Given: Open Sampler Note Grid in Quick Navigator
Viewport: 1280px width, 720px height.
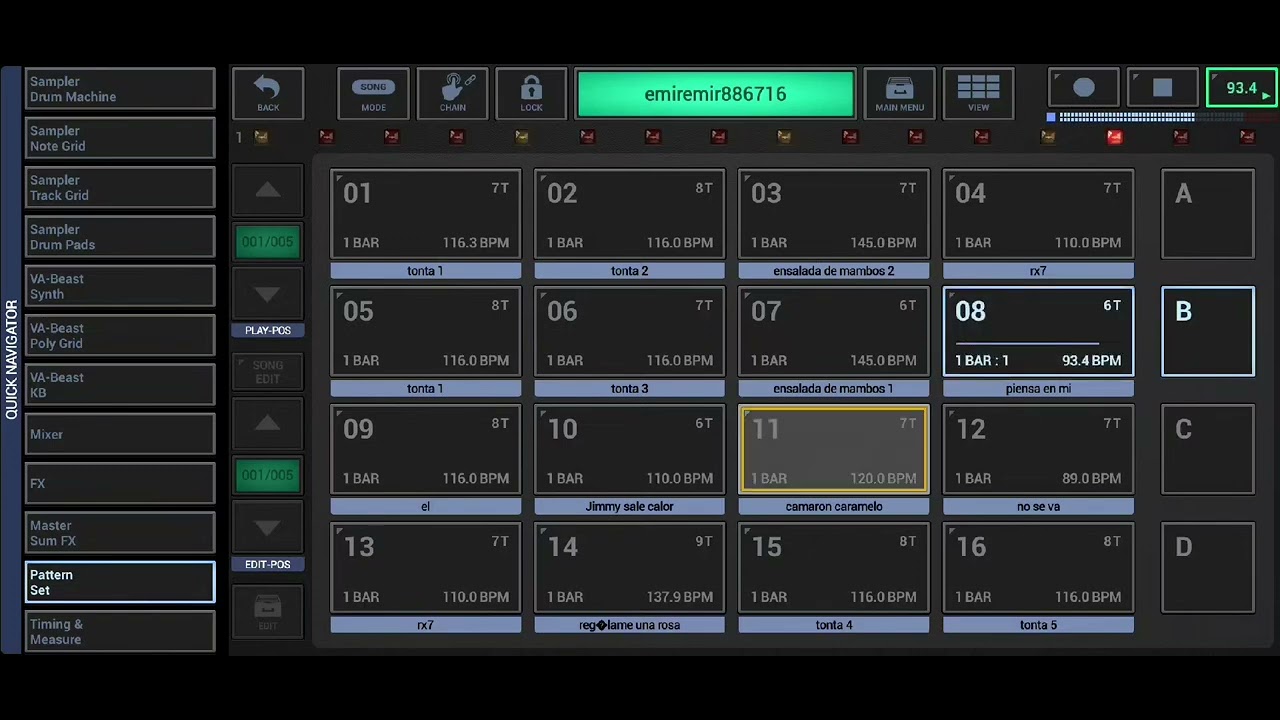Looking at the screenshot, I should (120, 138).
